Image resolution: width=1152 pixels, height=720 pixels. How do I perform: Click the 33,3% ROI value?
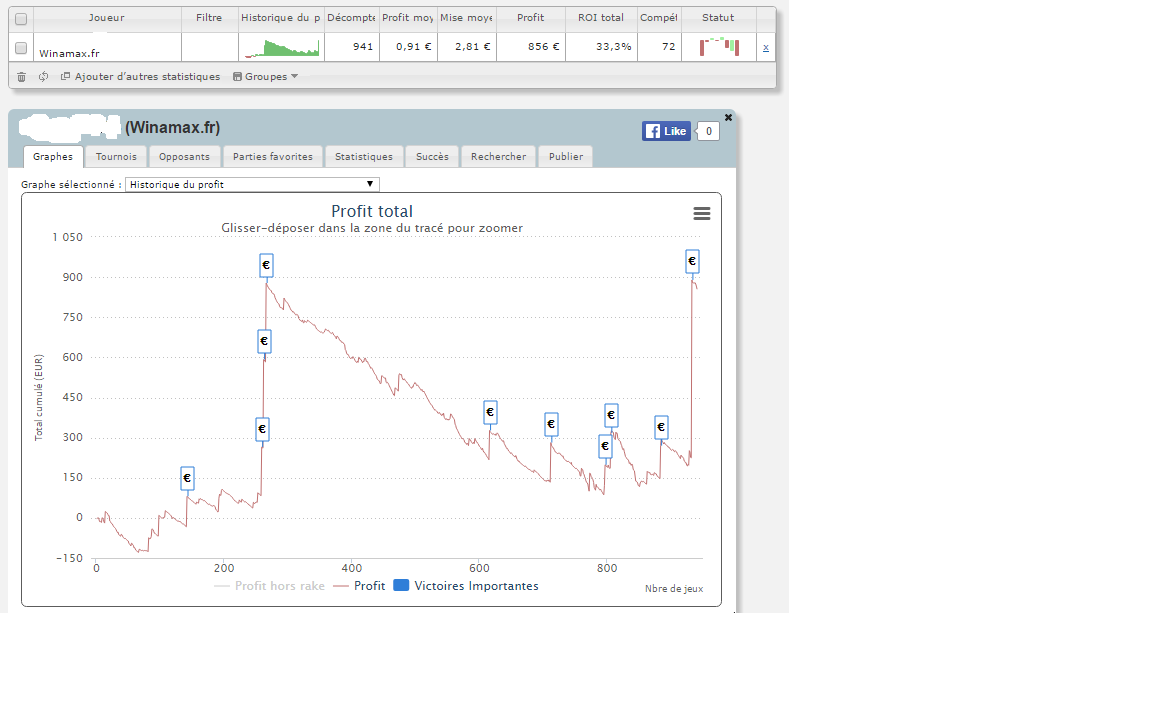[x=613, y=46]
